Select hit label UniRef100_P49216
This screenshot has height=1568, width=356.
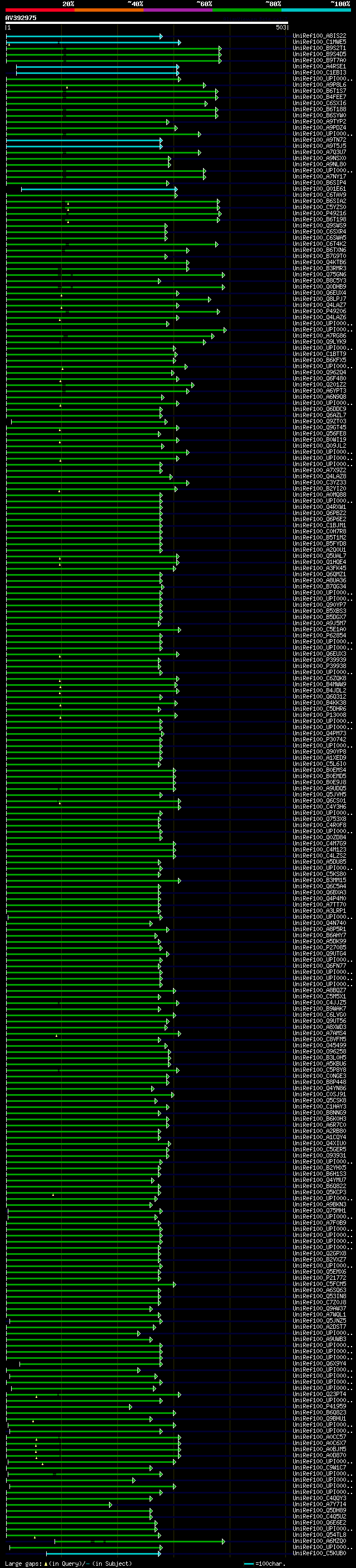[319, 214]
